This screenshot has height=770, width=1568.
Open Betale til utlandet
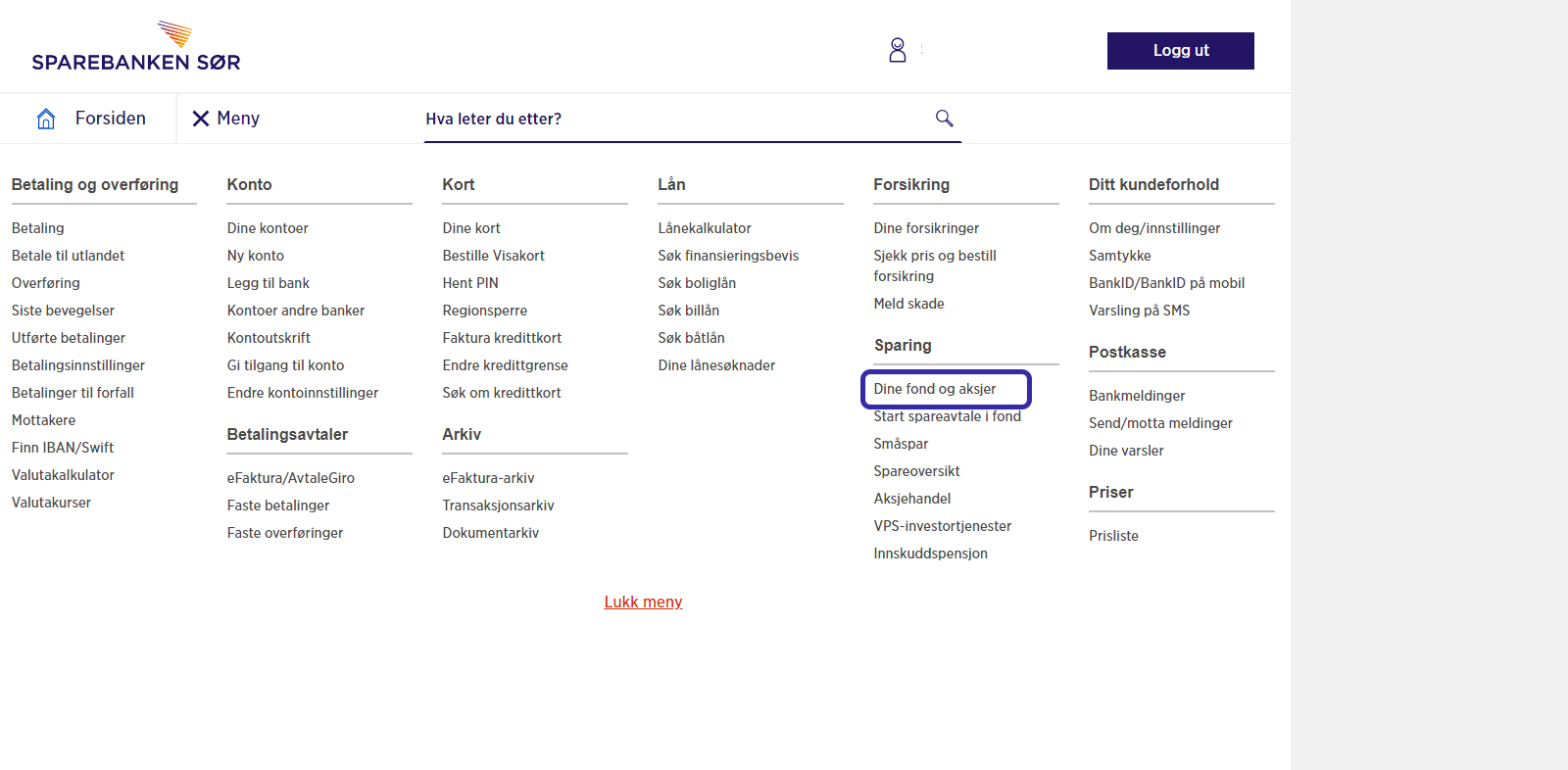click(69, 256)
